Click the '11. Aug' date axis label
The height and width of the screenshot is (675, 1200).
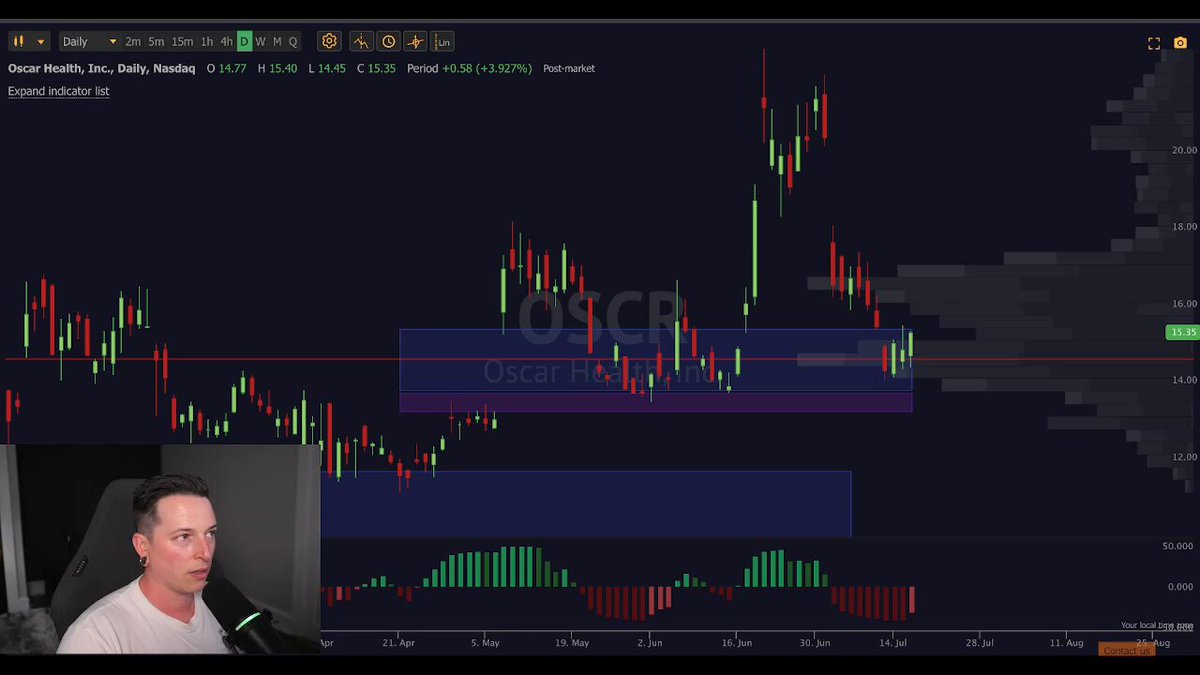click(1066, 643)
